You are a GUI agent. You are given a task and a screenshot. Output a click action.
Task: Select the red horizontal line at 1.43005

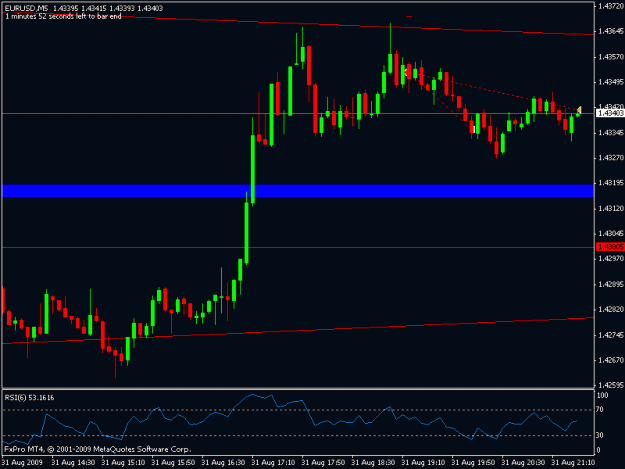point(298,247)
